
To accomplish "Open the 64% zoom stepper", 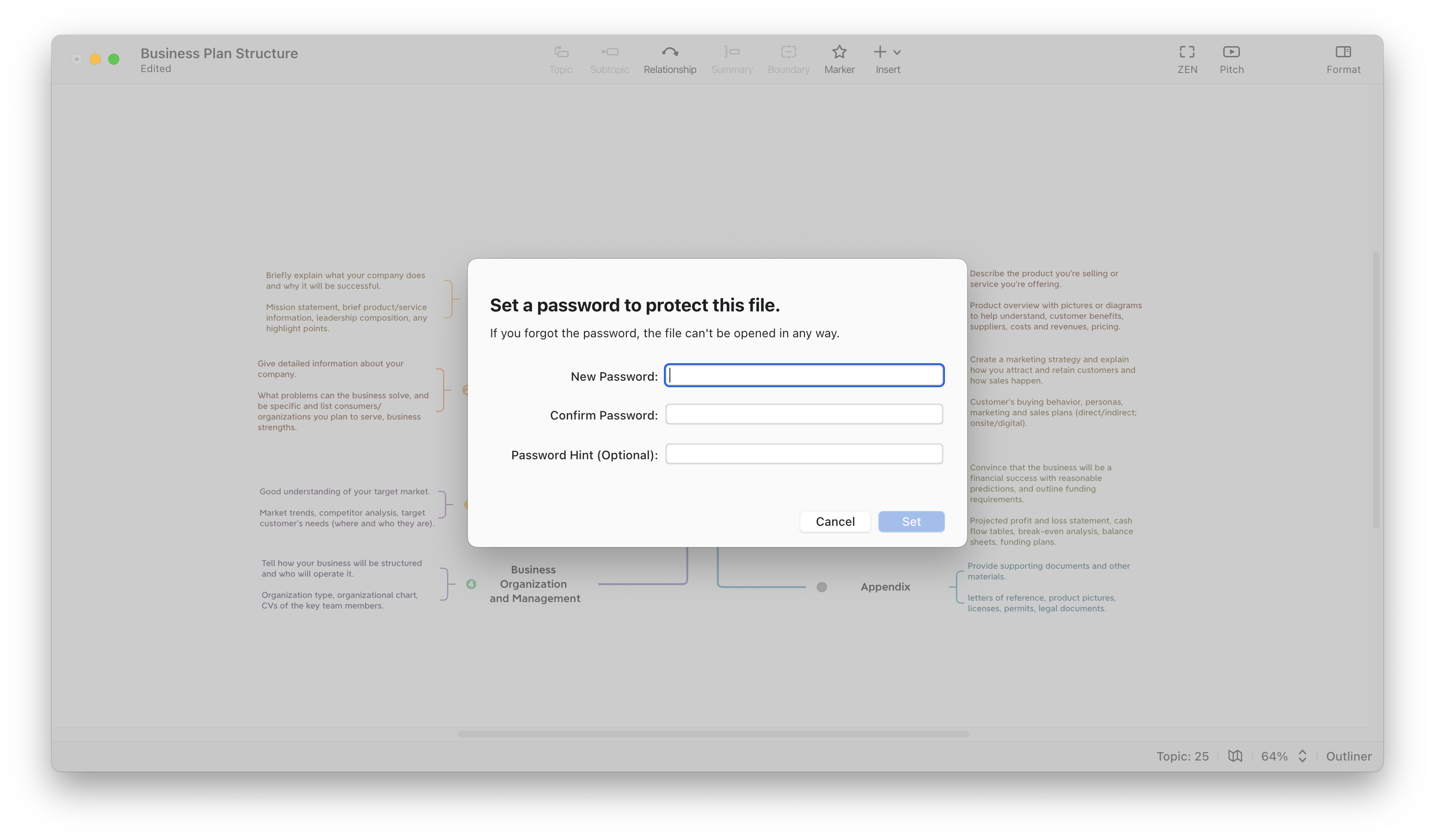I will pyautogui.click(x=1302, y=756).
